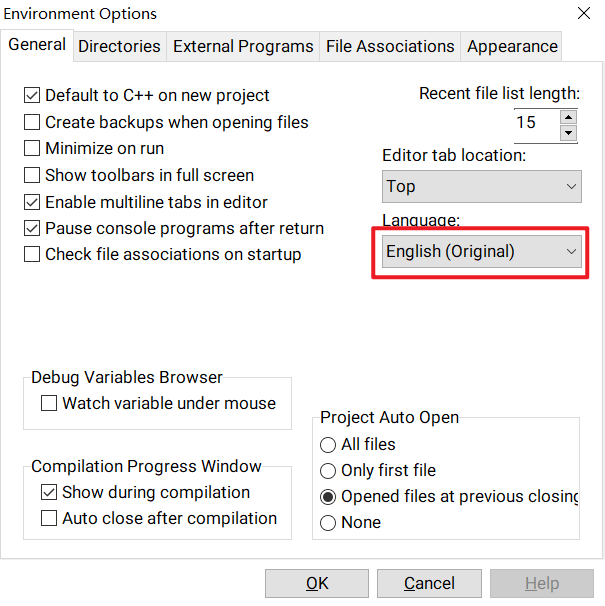This screenshot has height=606, width=605.
Task: Decrease recent file list length with down arrow
Action: pyautogui.click(x=568, y=133)
